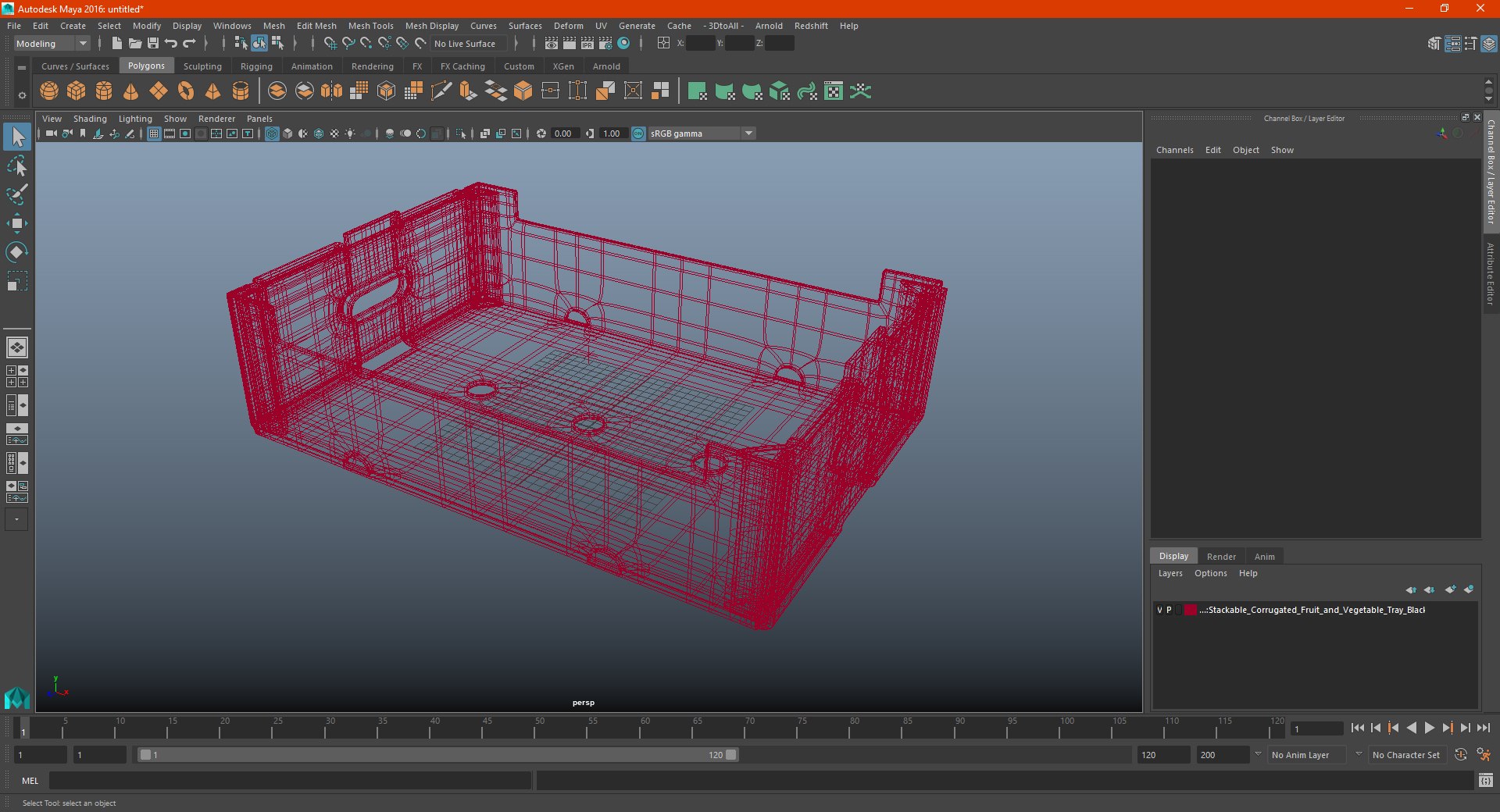Click the time range slider bar

tap(437, 755)
